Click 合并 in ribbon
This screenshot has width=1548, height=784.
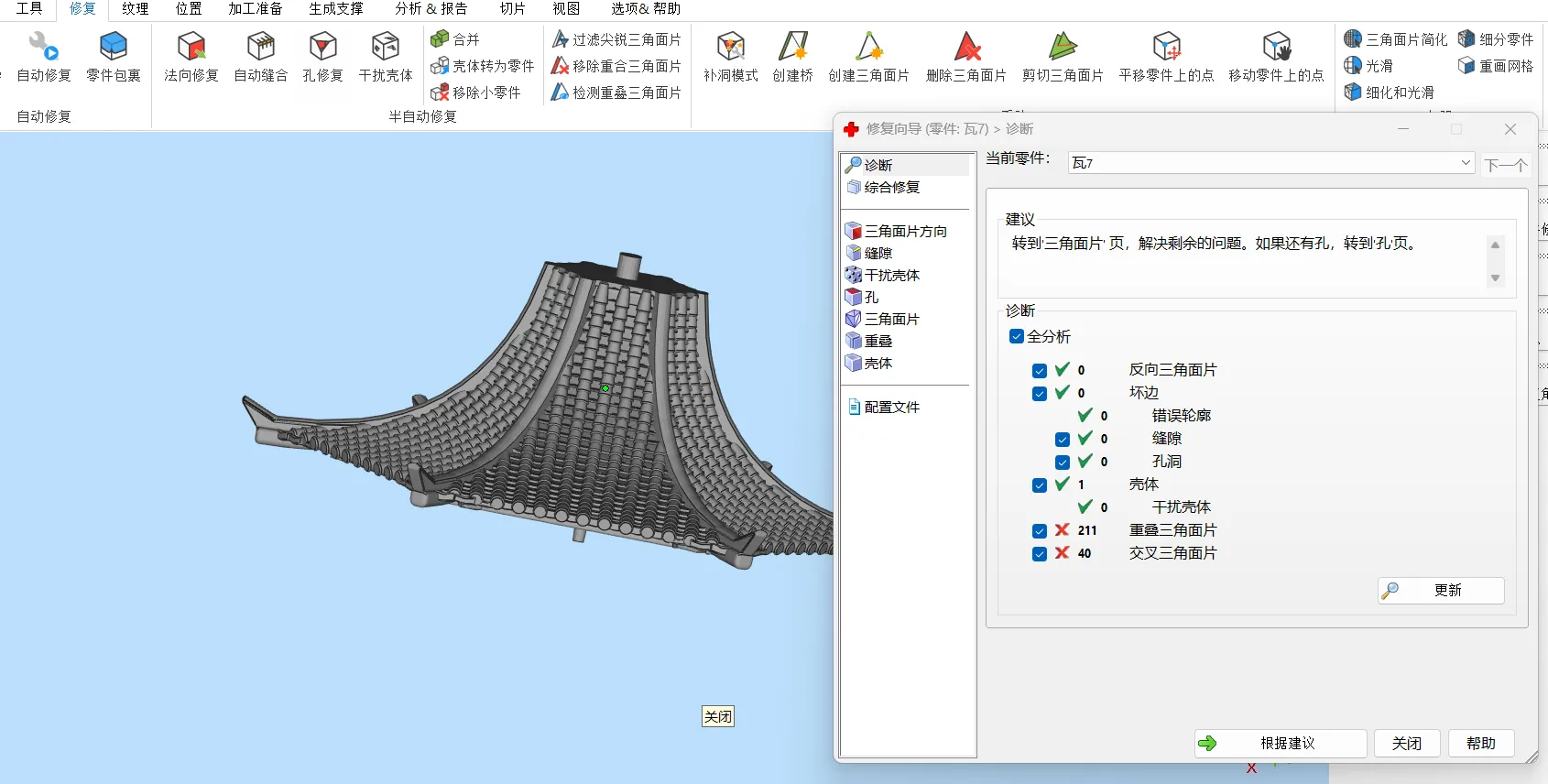pos(455,39)
